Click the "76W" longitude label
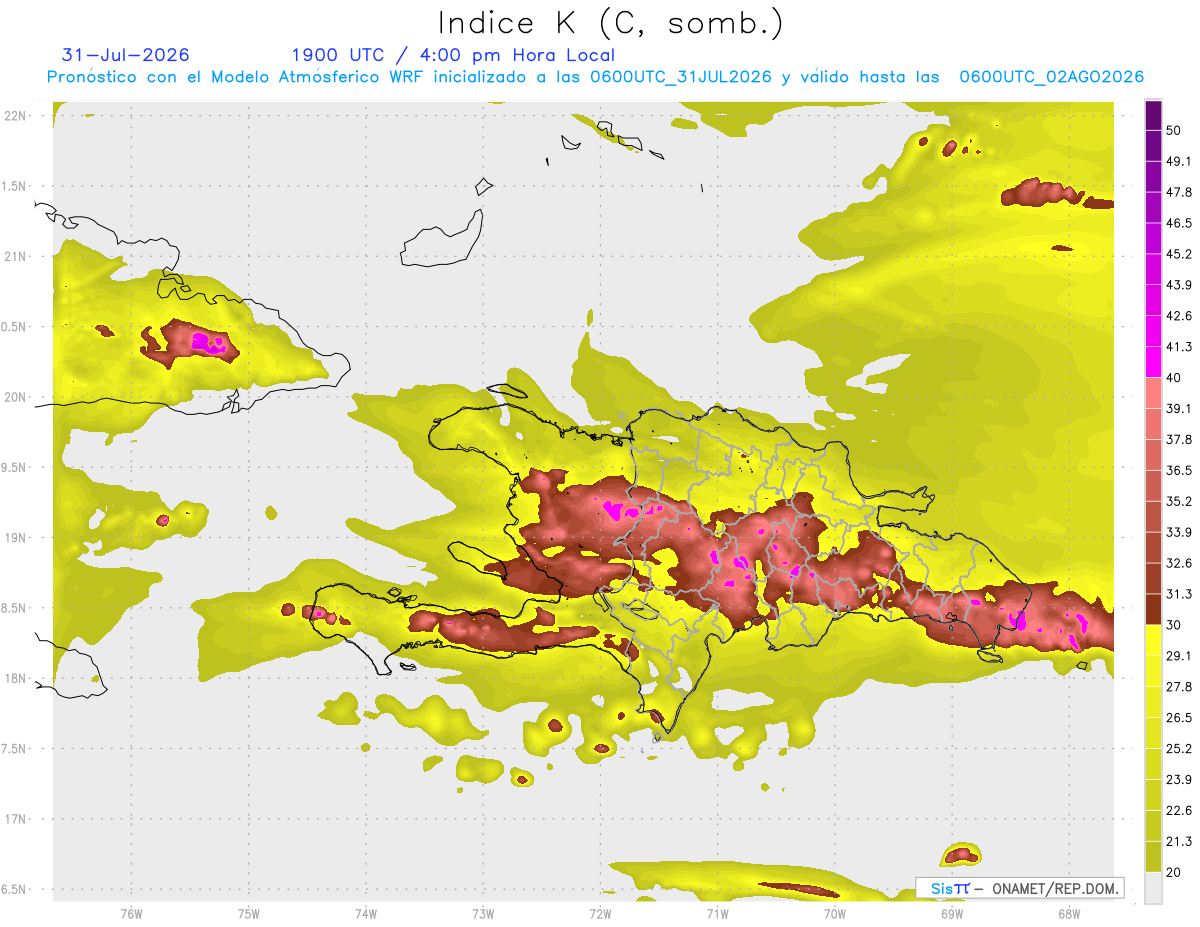The height and width of the screenshot is (927, 1200). coord(131,913)
